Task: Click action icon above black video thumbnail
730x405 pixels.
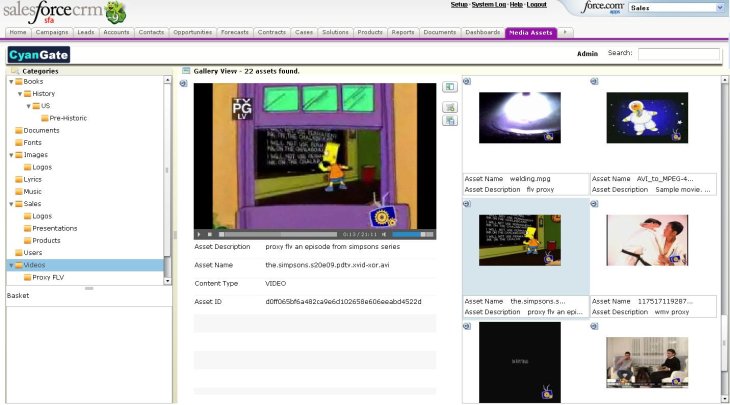Action: tap(467, 326)
